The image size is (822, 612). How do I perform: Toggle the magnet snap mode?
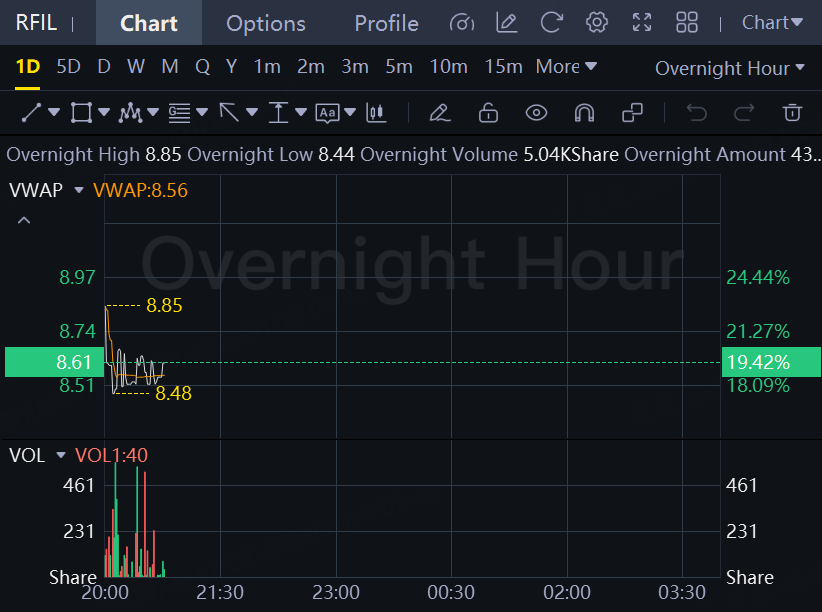[x=584, y=112]
